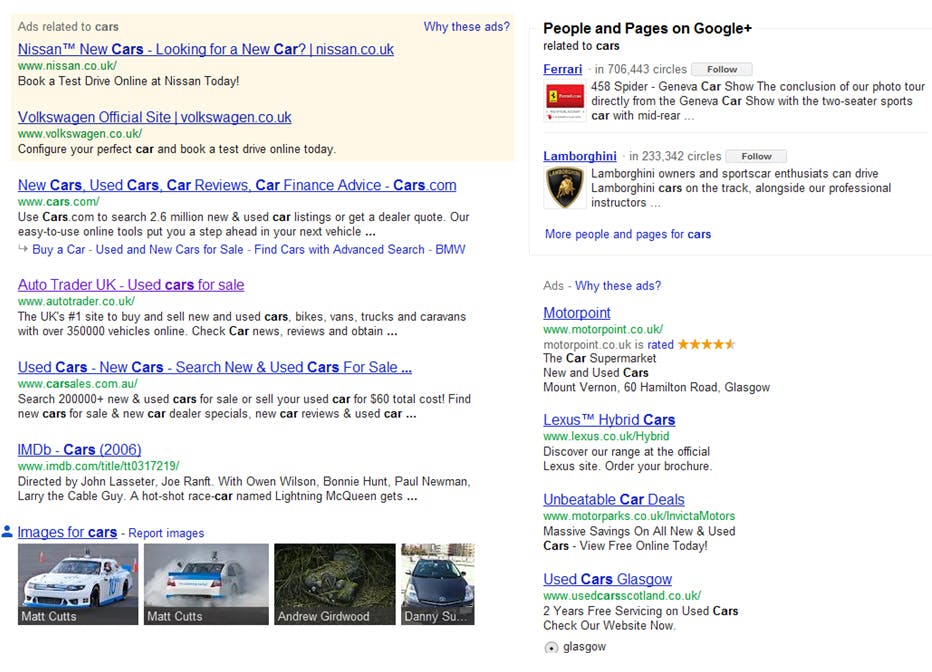Viewport: 932px width, 672px height.
Task: Open the Cars.com search result title
Action: click(237, 185)
